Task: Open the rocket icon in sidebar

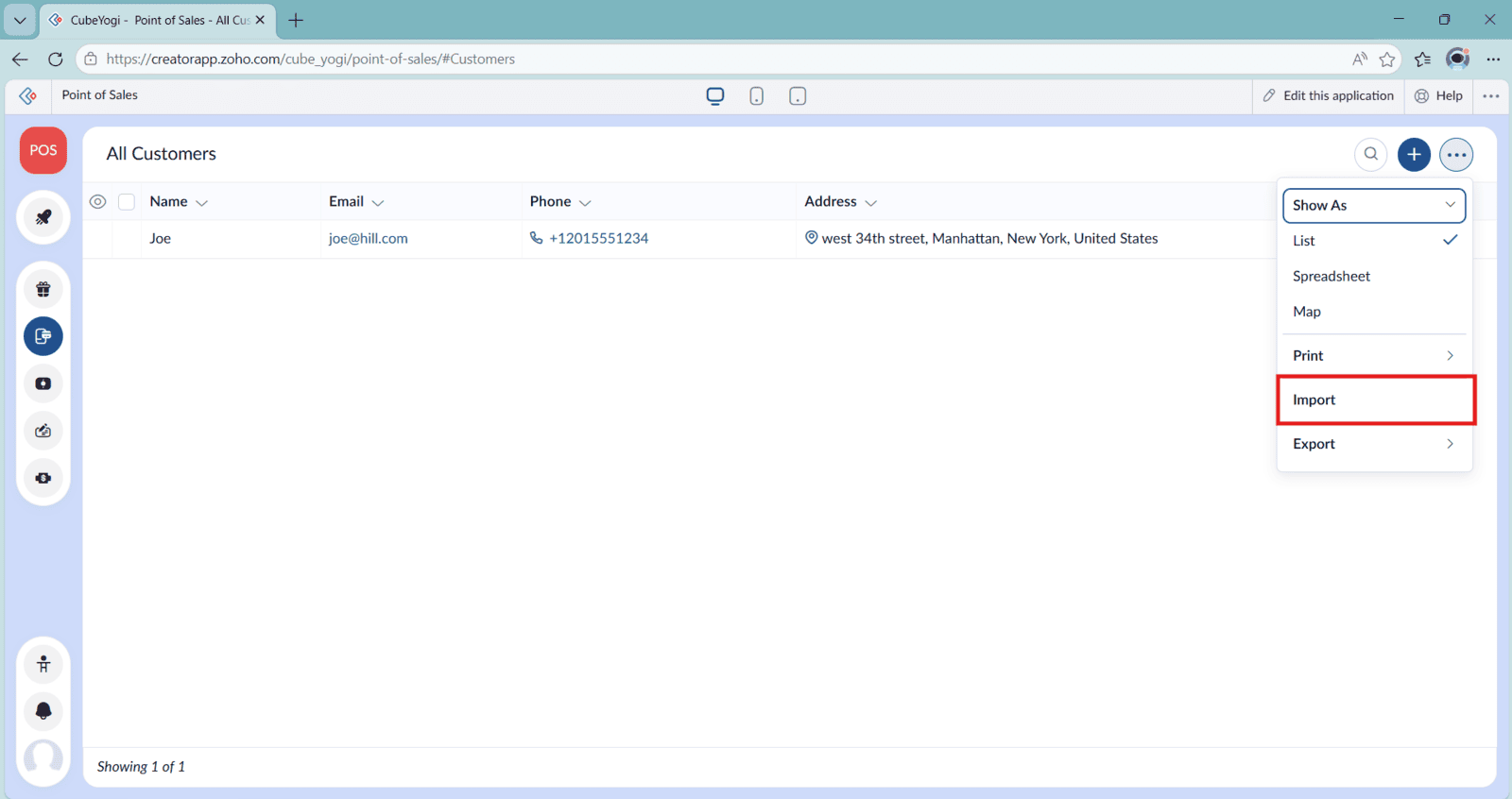Action: point(43,217)
